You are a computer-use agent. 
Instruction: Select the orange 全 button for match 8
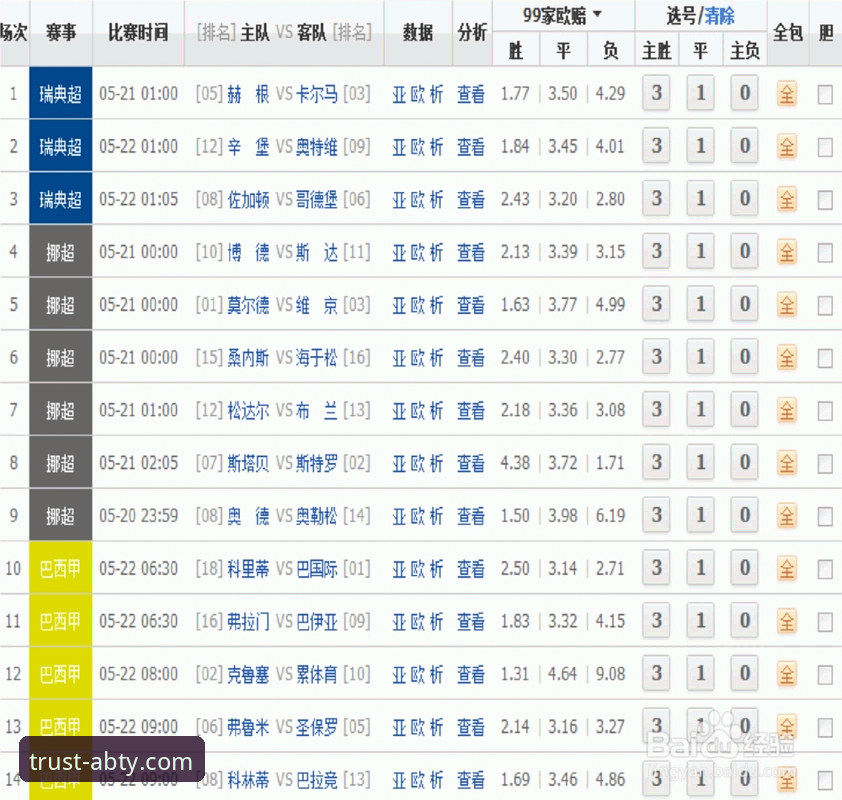point(787,463)
